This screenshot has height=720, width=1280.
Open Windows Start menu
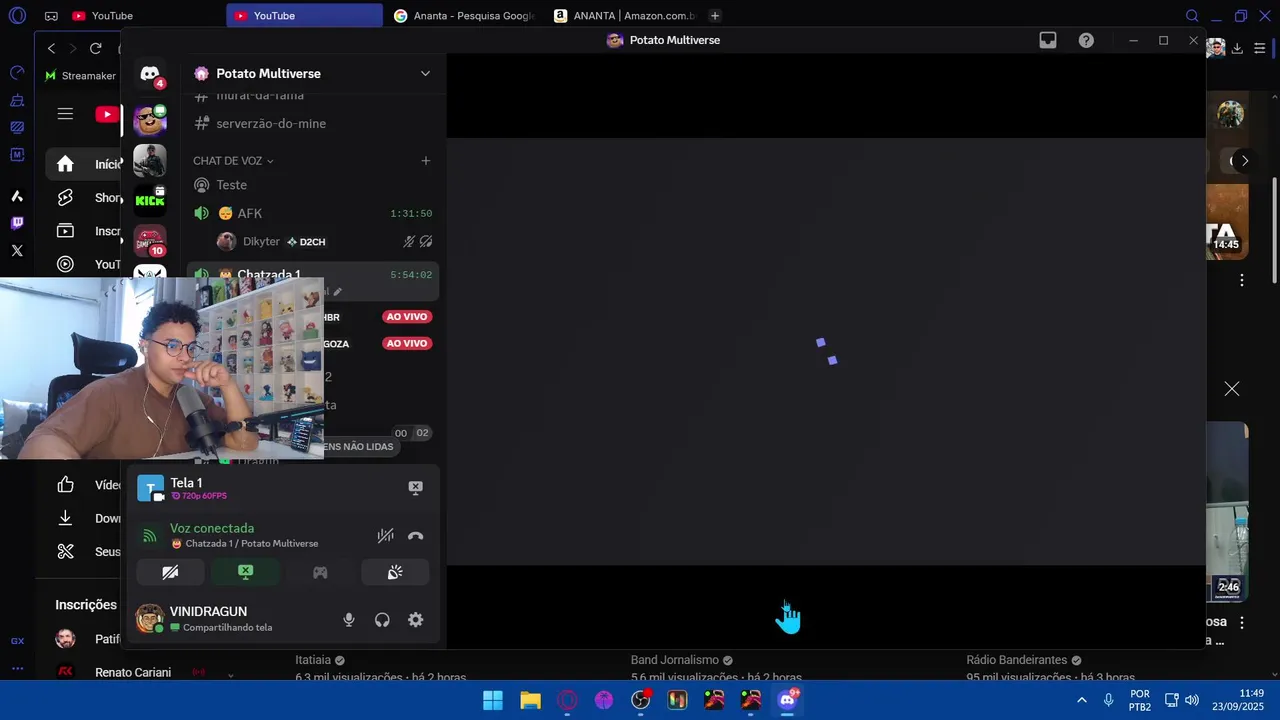(493, 700)
